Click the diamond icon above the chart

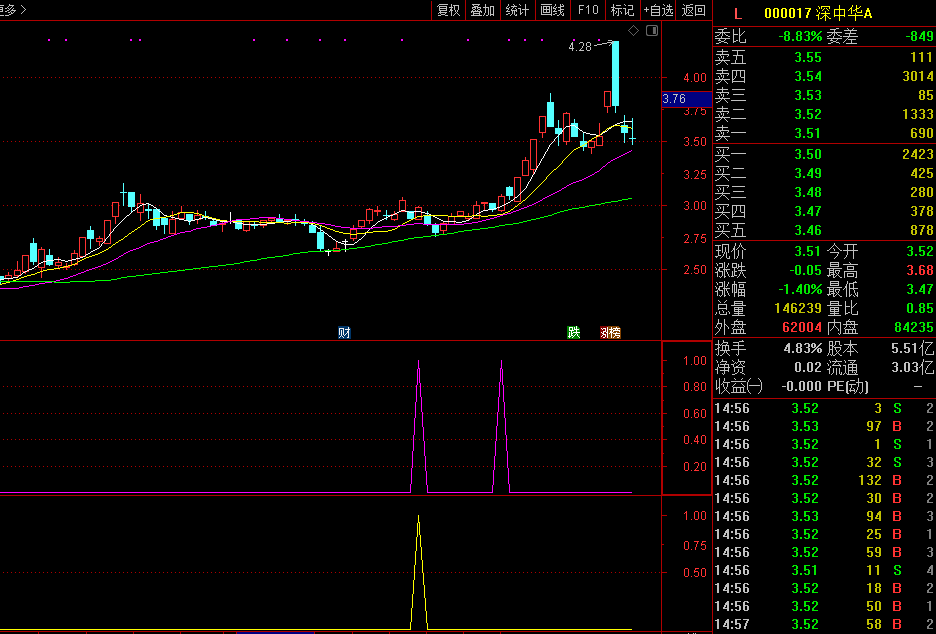coord(633,30)
